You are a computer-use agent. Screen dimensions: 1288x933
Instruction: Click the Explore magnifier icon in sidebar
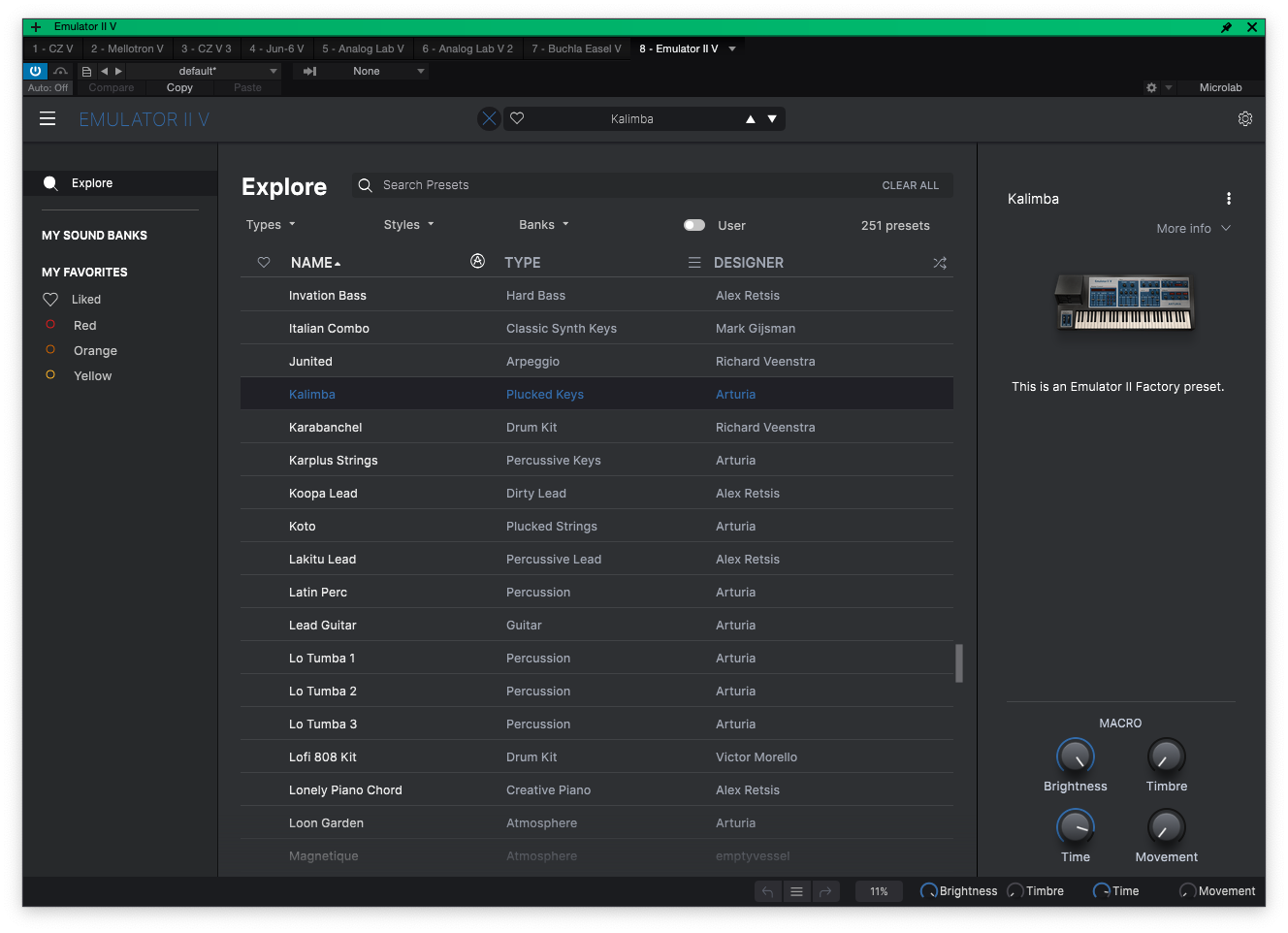[x=50, y=183]
